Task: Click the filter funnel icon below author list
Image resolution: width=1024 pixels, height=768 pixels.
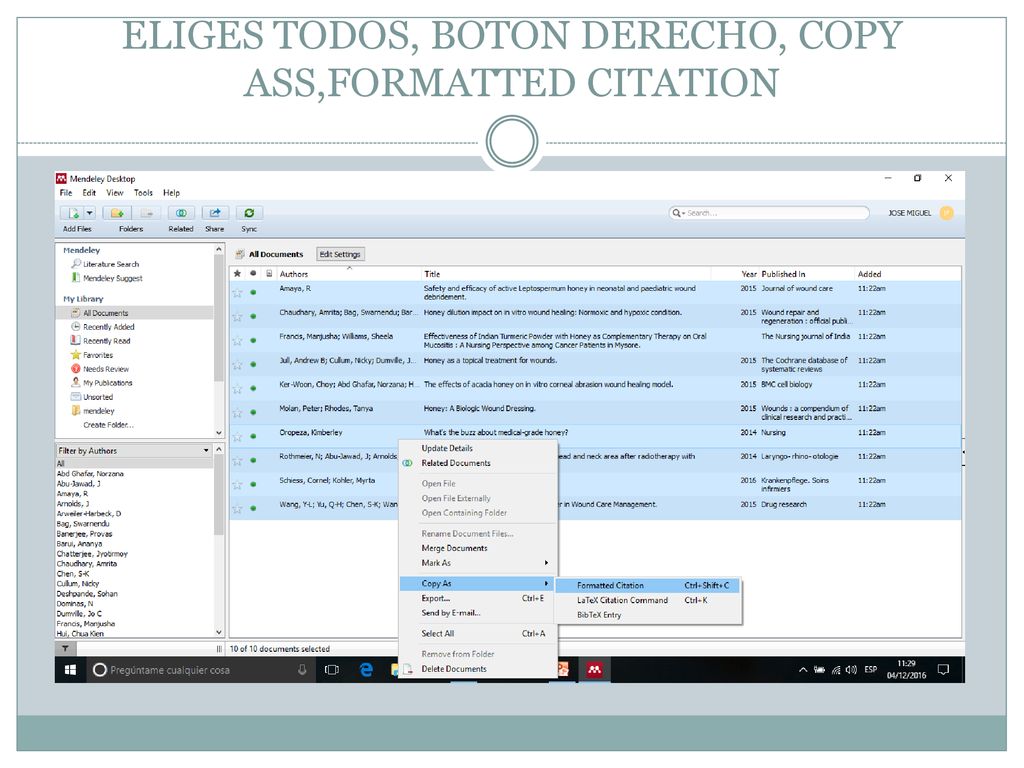Action: (65, 648)
